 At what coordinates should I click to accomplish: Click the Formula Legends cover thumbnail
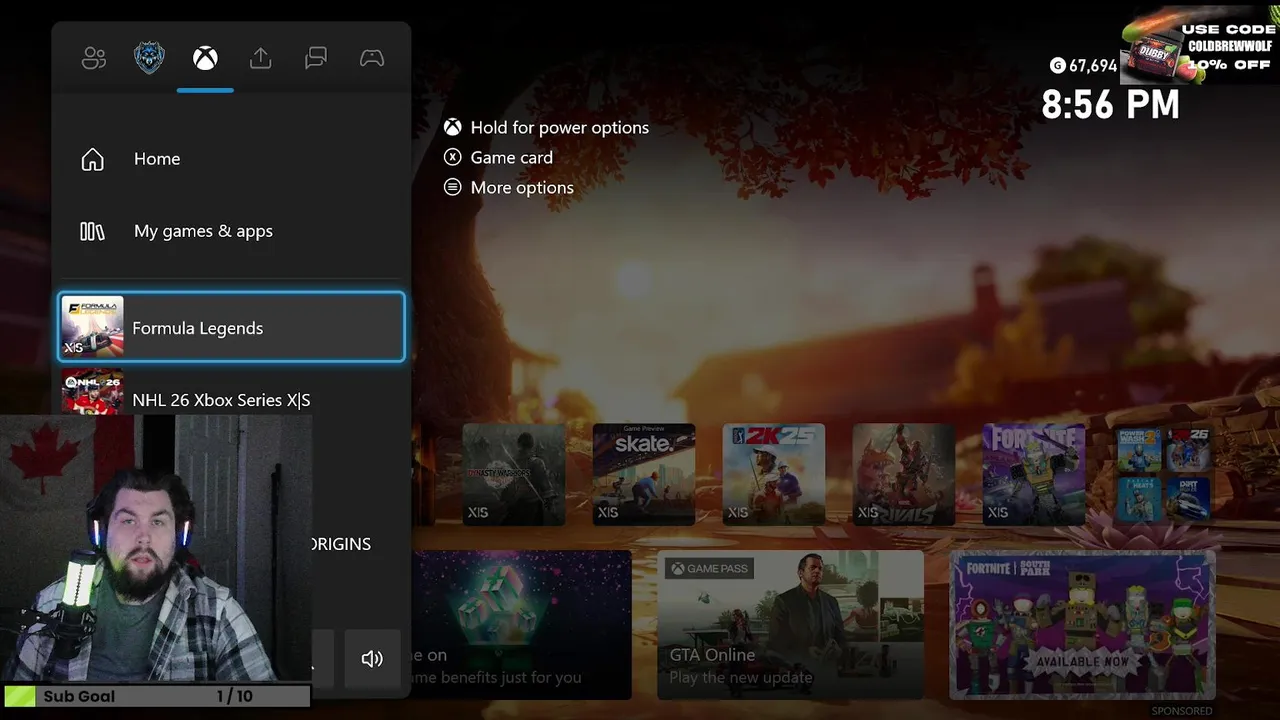pos(92,327)
